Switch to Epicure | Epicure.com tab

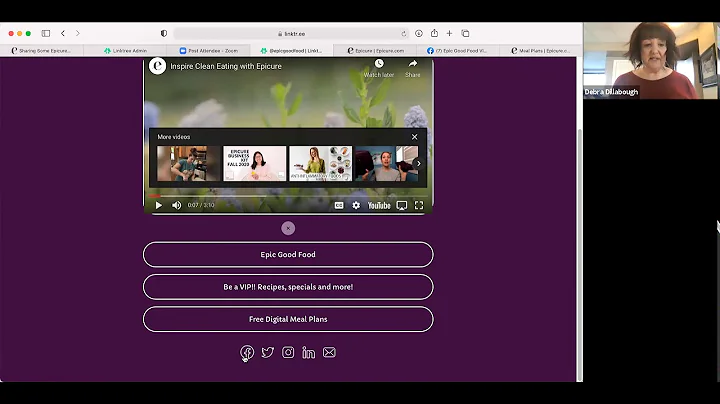pos(375,50)
